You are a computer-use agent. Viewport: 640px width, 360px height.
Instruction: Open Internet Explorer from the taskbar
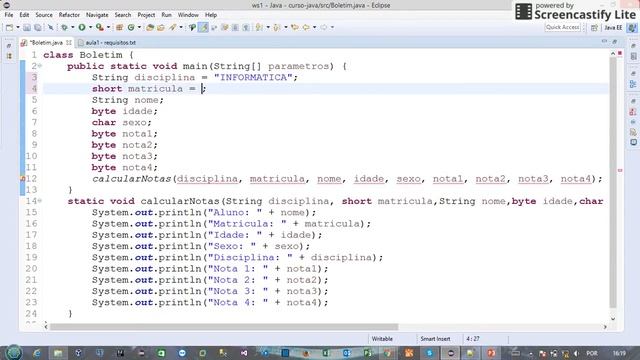(37, 353)
